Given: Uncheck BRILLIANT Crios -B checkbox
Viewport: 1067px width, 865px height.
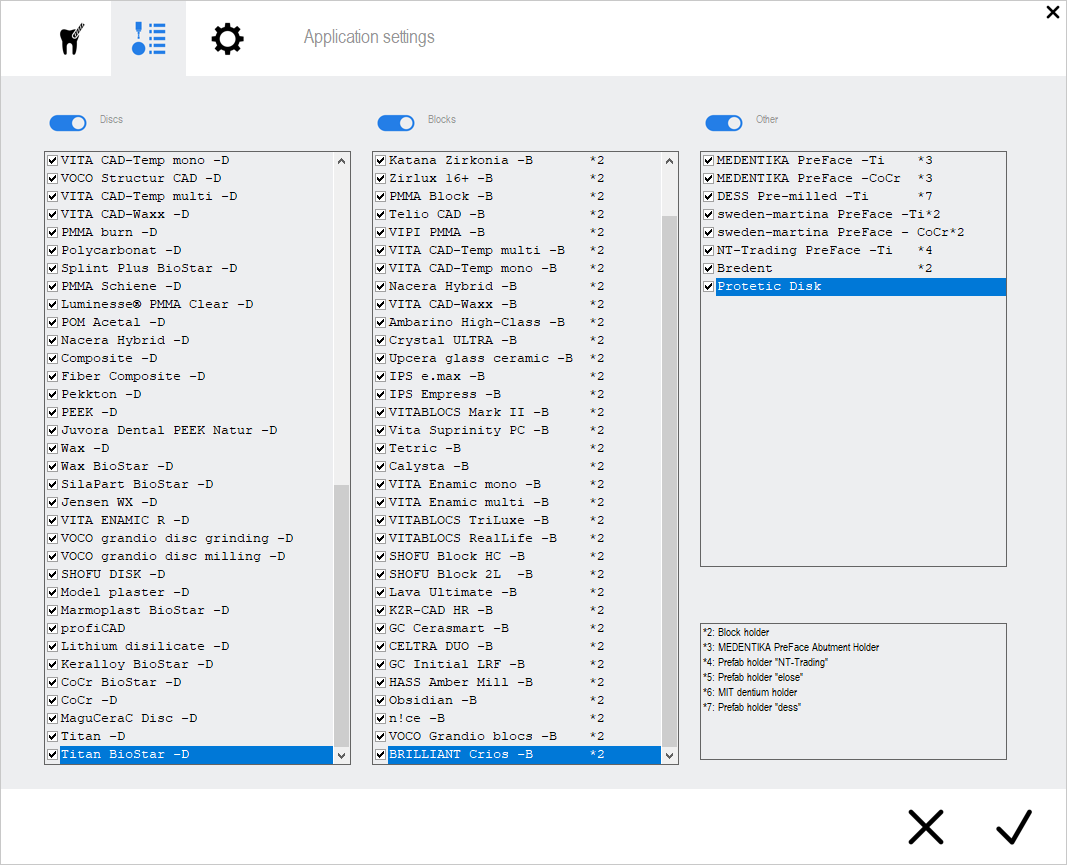Looking at the screenshot, I should tap(380, 754).
